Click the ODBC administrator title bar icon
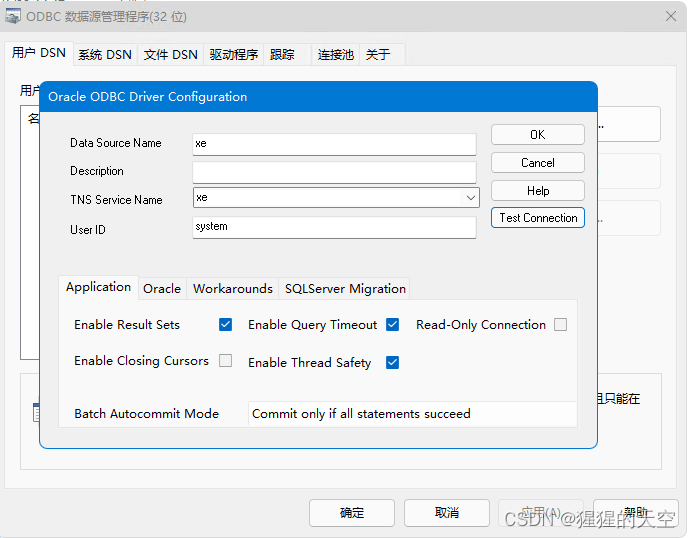 (x=12, y=16)
